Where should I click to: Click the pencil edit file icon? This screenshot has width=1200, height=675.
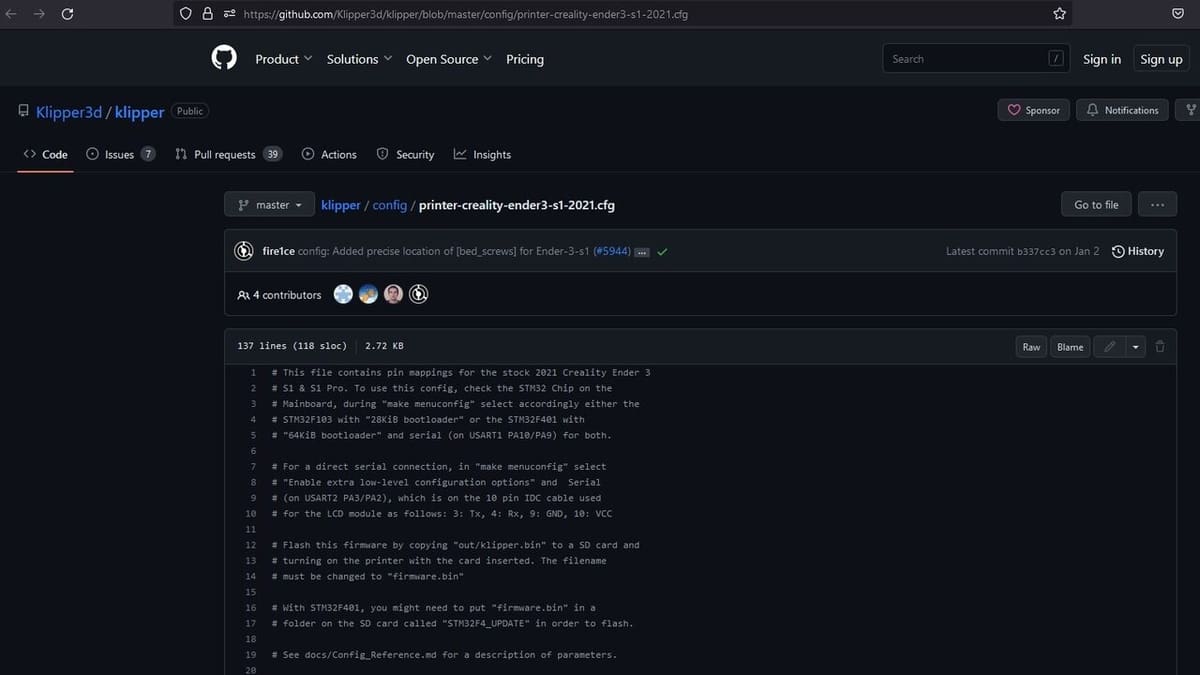[x=1108, y=347]
